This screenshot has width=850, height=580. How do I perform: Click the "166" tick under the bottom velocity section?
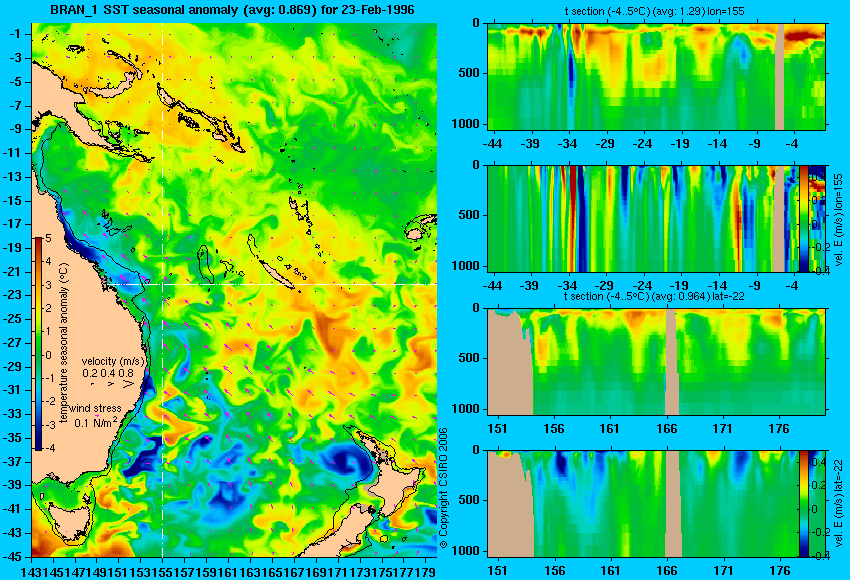667,571
